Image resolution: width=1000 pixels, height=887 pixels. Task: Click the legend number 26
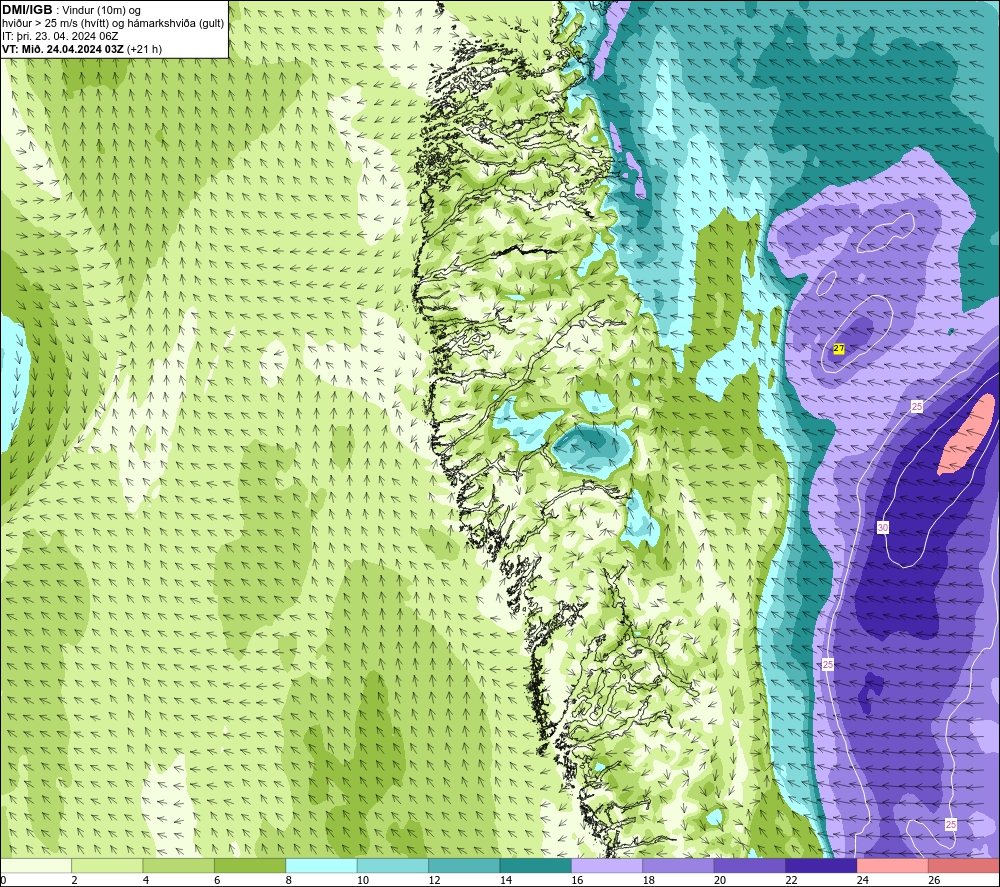coord(934,880)
